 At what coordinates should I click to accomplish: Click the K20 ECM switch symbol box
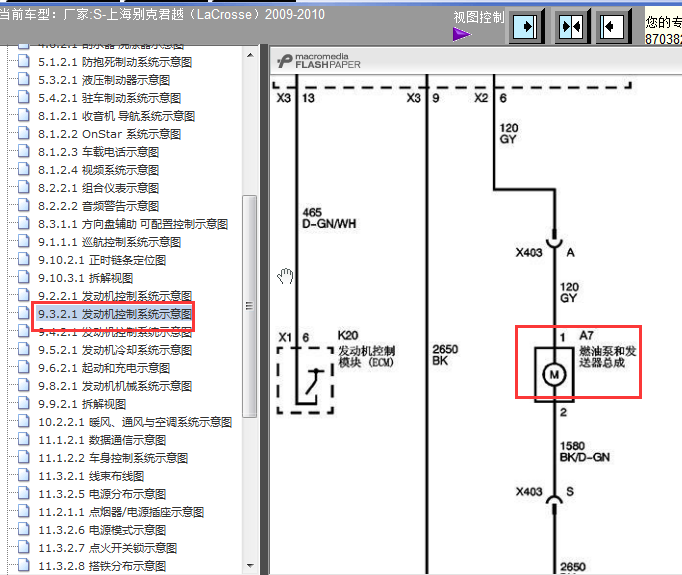(305, 380)
